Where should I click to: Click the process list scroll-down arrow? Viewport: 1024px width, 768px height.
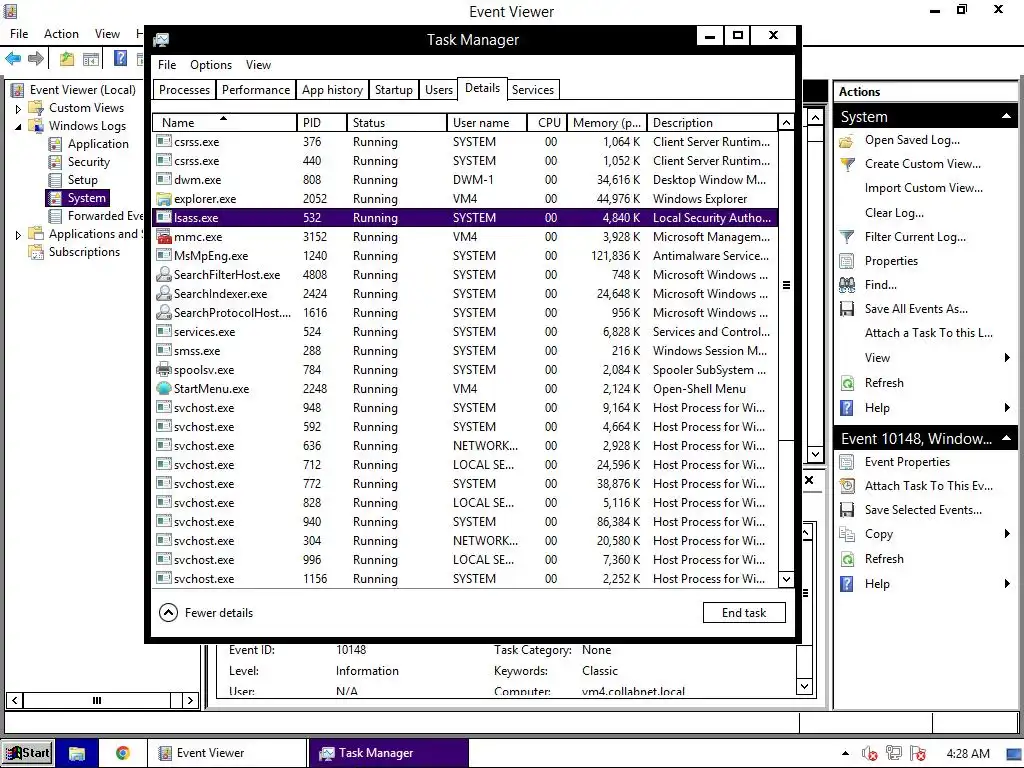point(786,579)
